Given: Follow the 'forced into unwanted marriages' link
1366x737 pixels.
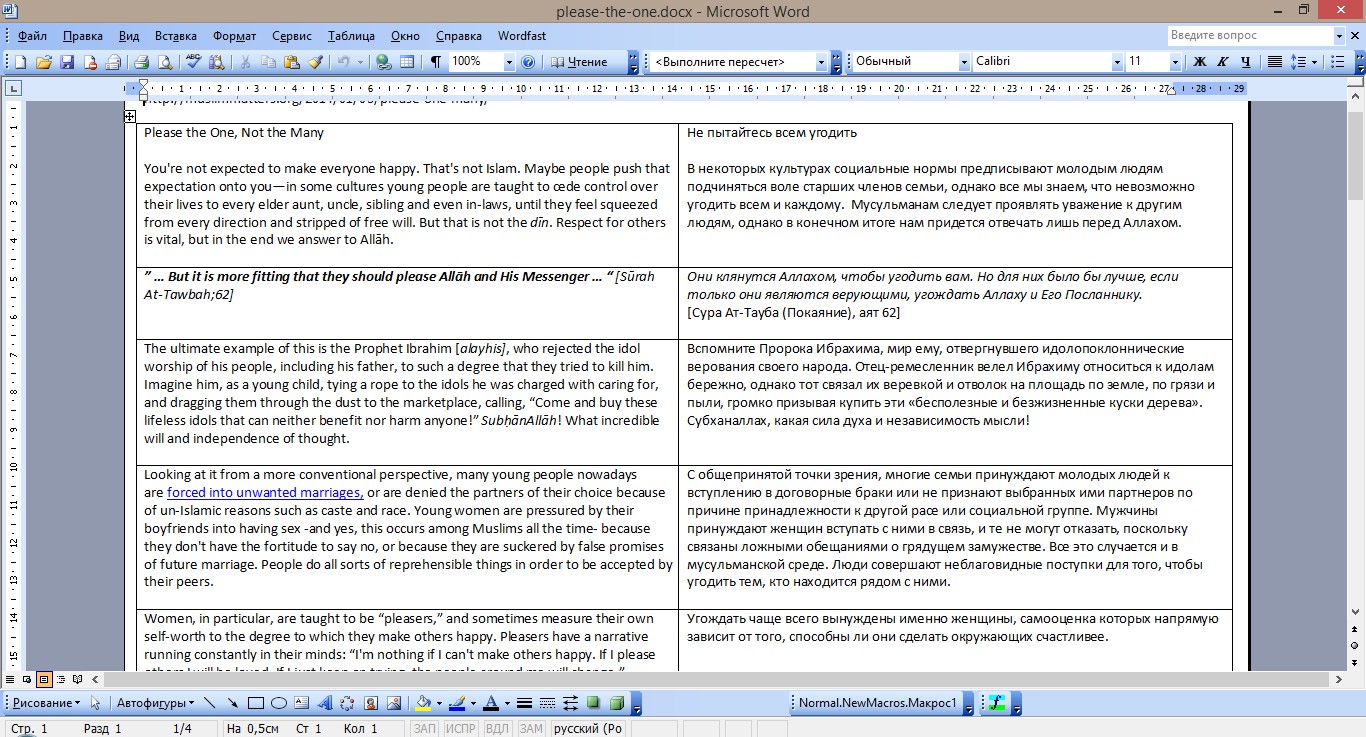Looking at the screenshot, I should (x=265, y=493).
